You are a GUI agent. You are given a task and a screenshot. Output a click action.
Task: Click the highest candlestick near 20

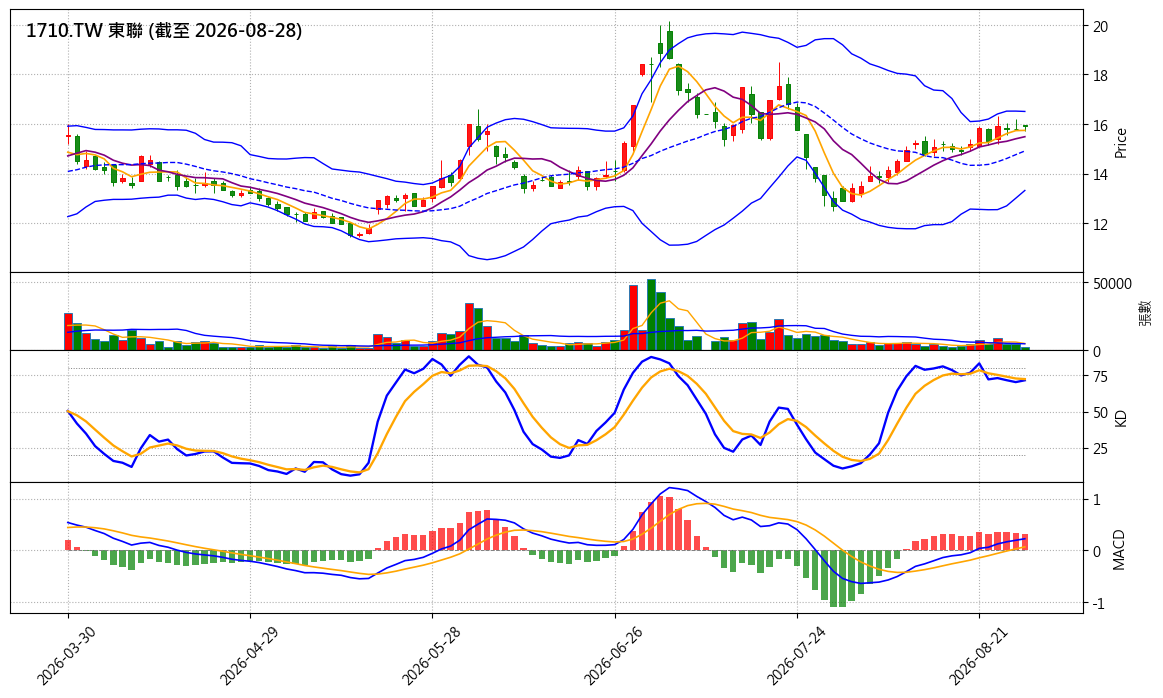pos(670,41)
